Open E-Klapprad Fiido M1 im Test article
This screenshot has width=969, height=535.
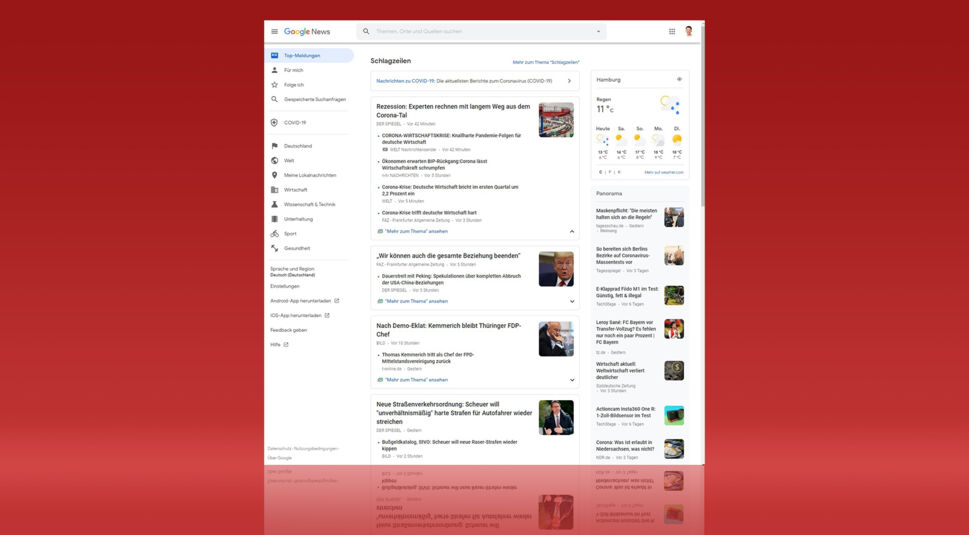point(627,292)
